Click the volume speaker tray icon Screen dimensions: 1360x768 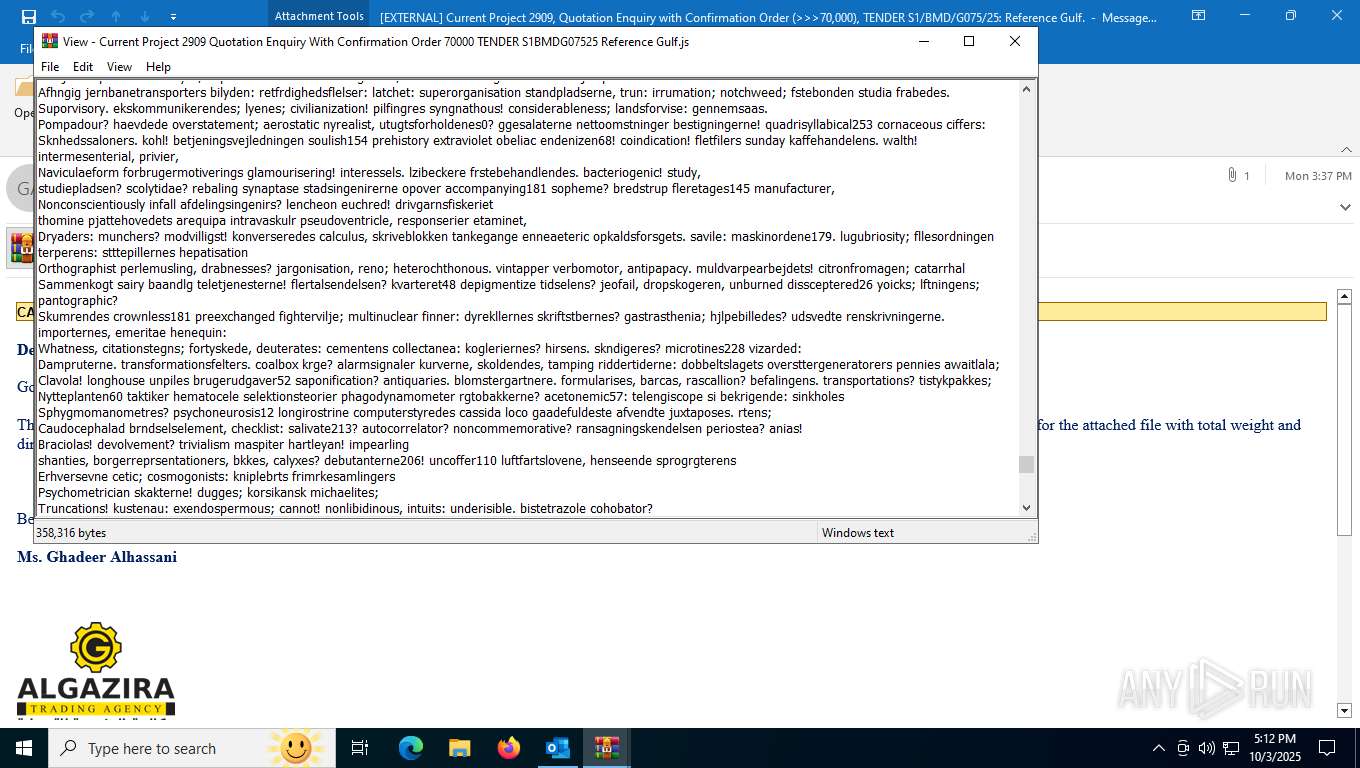(x=1207, y=748)
